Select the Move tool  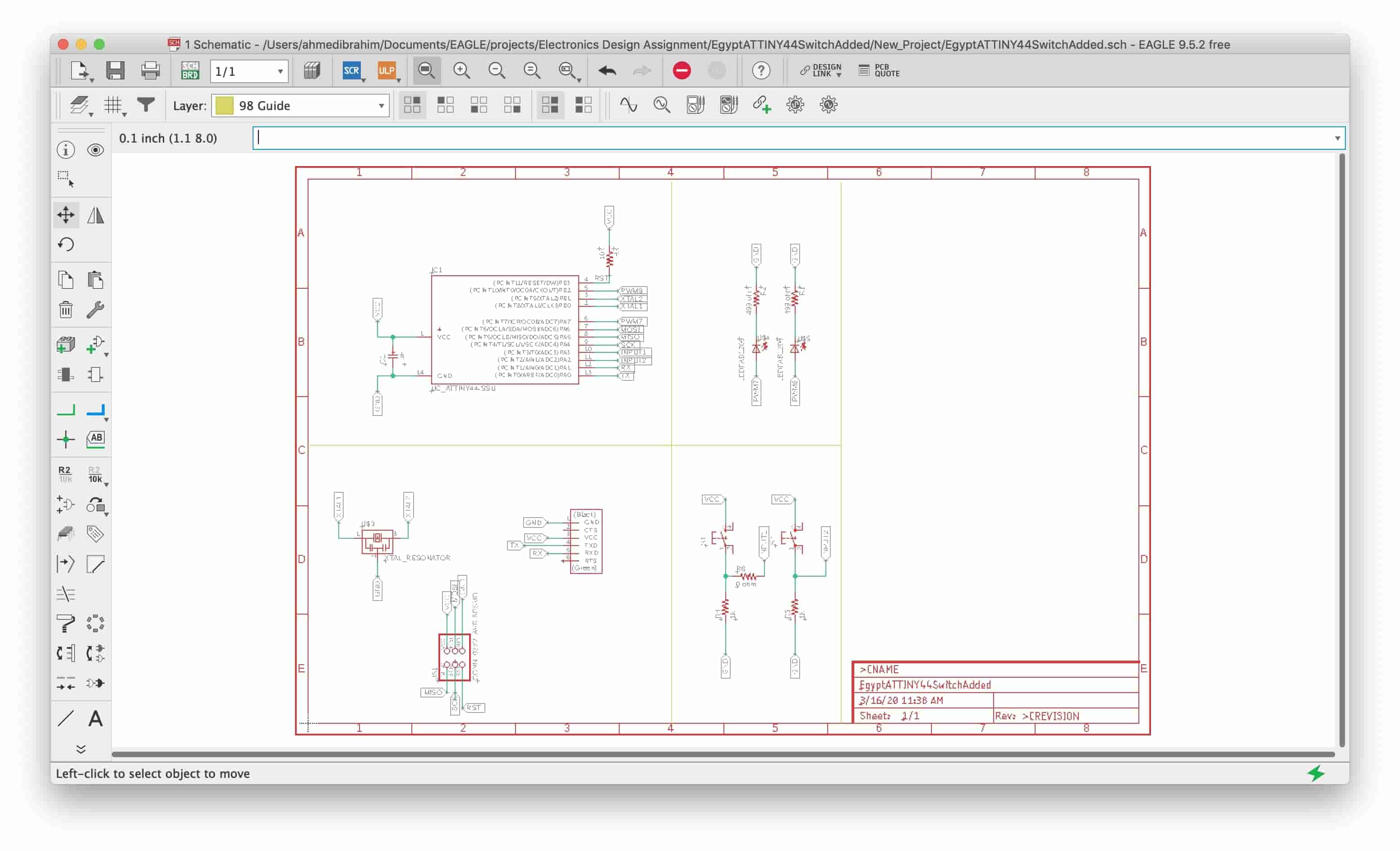click(x=66, y=215)
